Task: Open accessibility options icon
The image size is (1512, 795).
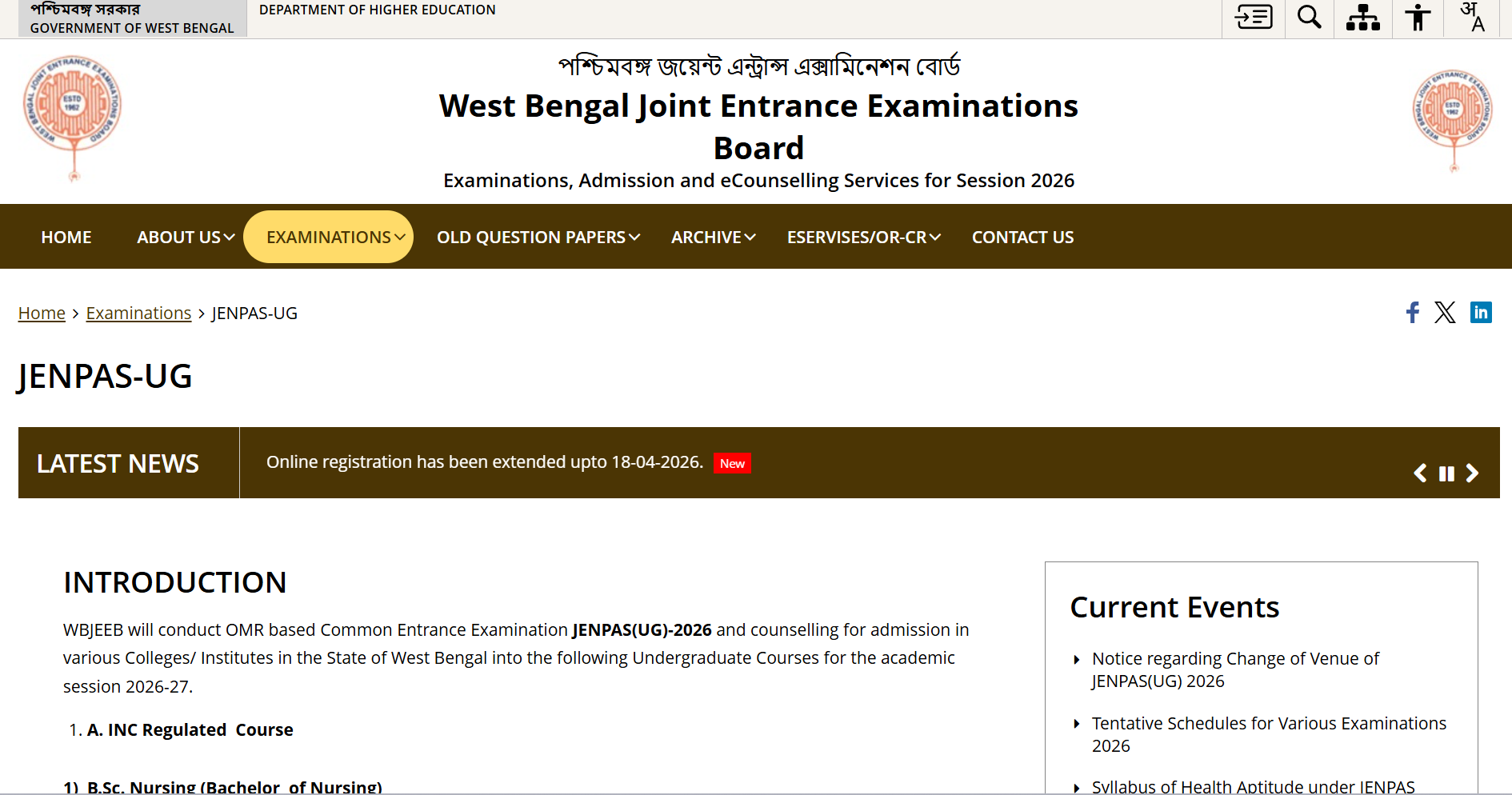Action: [1418, 18]
